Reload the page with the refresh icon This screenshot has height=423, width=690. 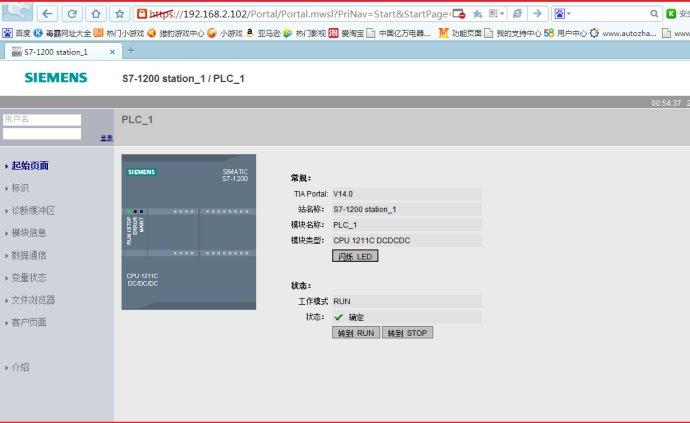click(x=72, y=14)
